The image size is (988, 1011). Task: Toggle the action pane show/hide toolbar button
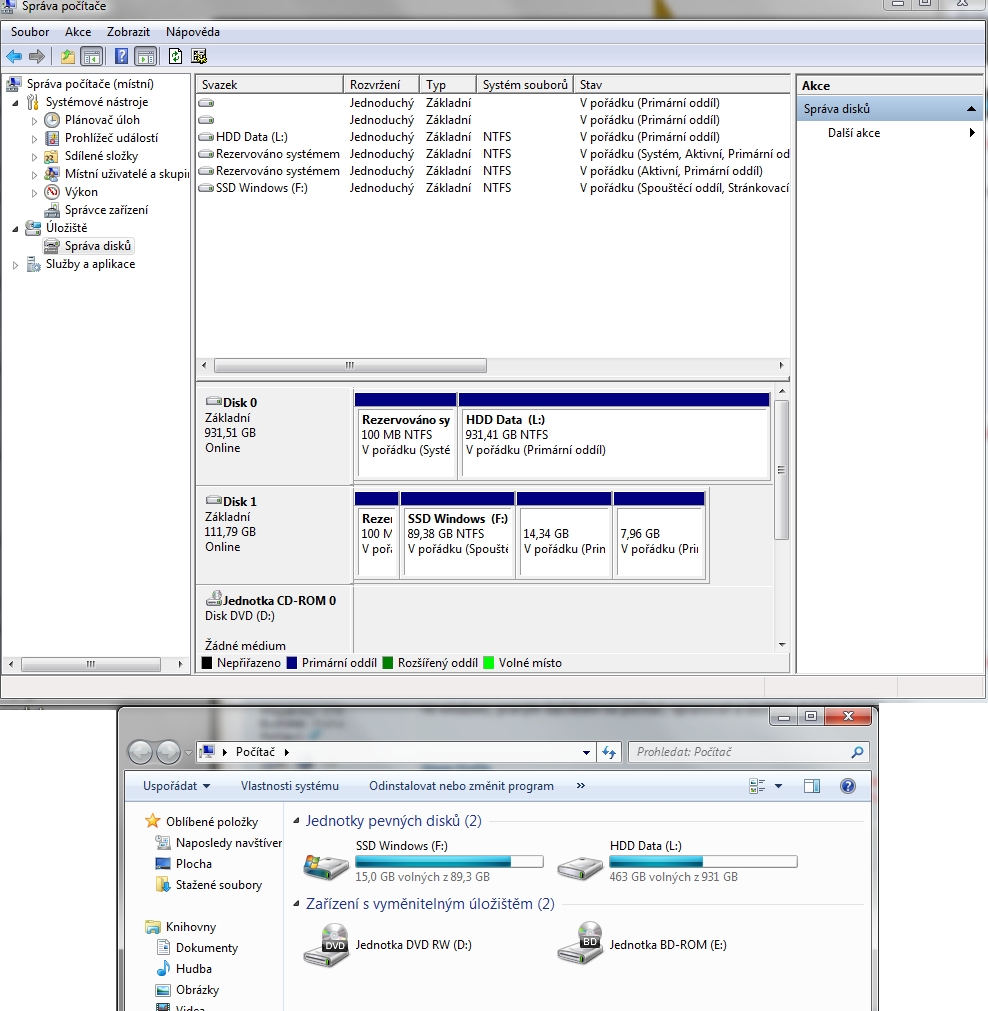click(145, 56)
